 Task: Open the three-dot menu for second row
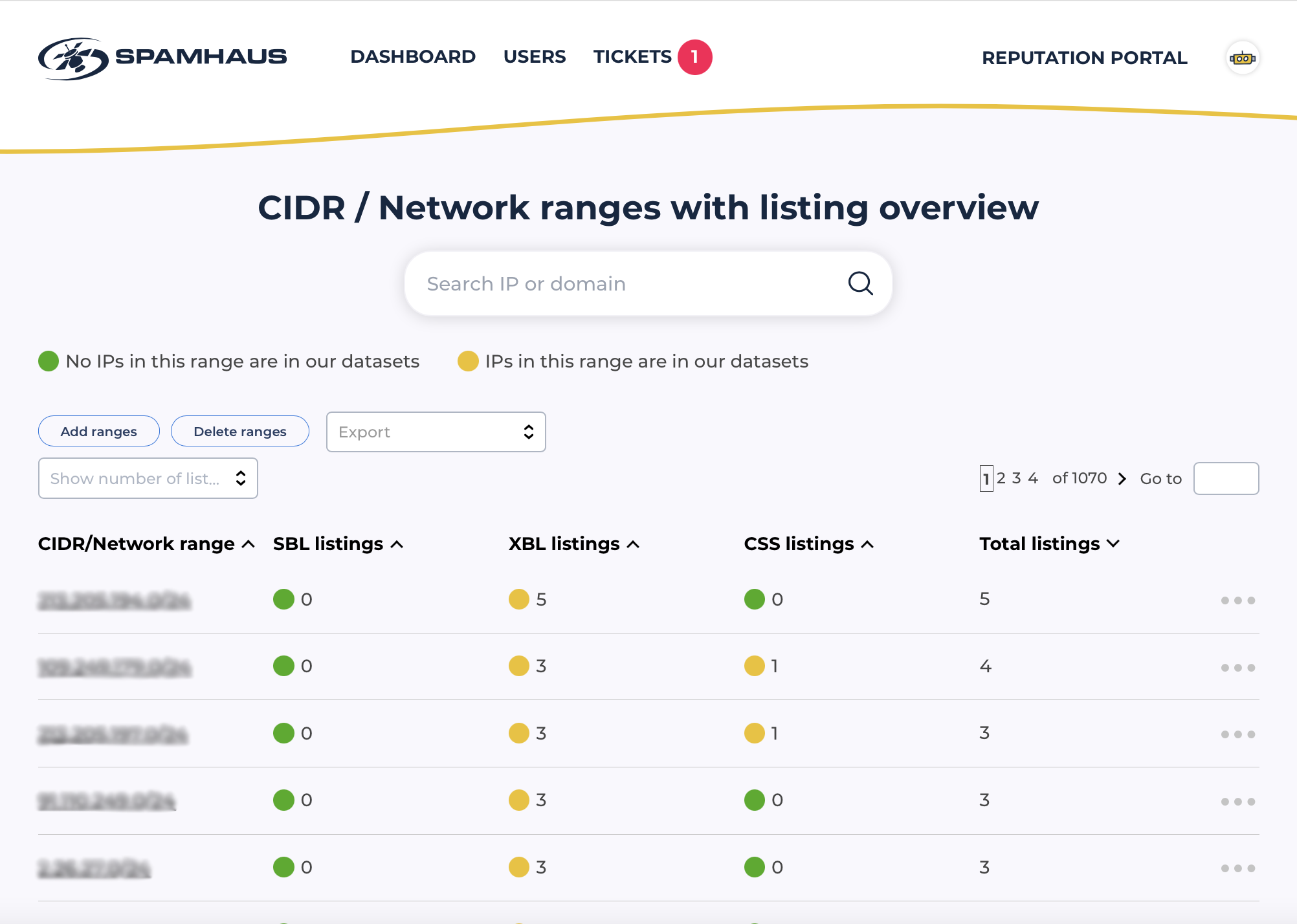[x=1237, y=668]
